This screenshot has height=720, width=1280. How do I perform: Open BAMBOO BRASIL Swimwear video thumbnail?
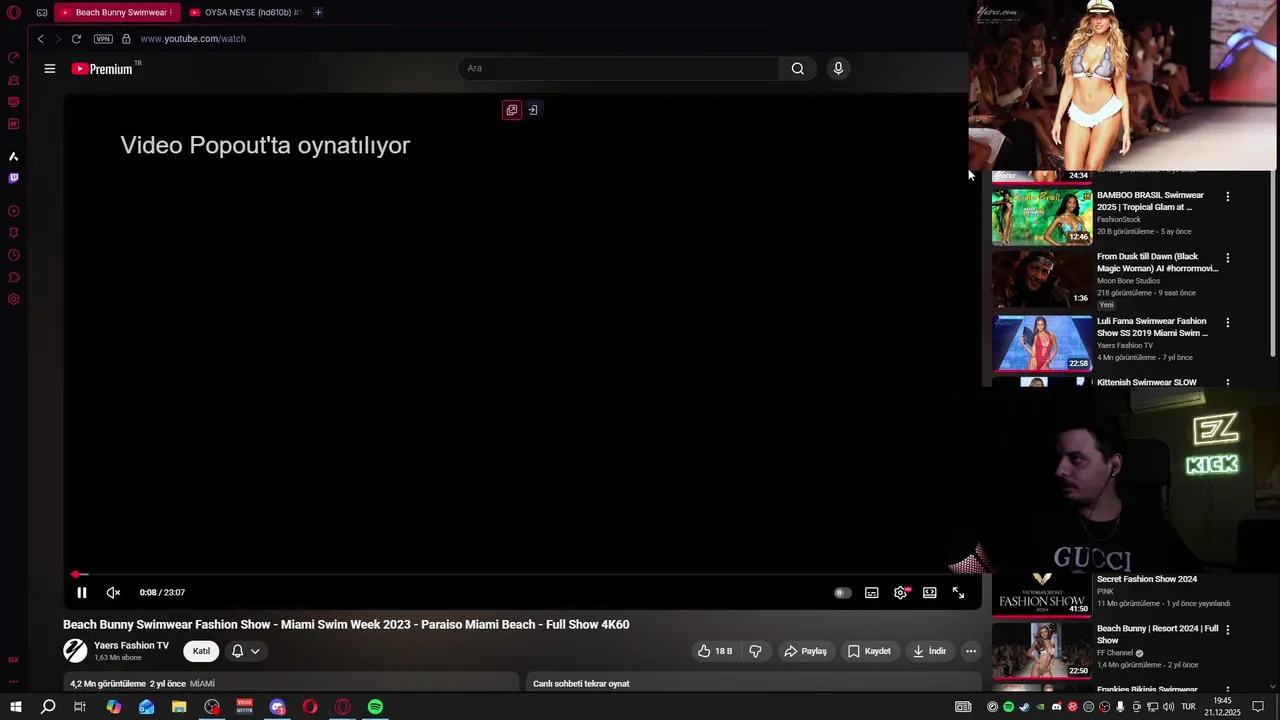[x=1041, y=217]
